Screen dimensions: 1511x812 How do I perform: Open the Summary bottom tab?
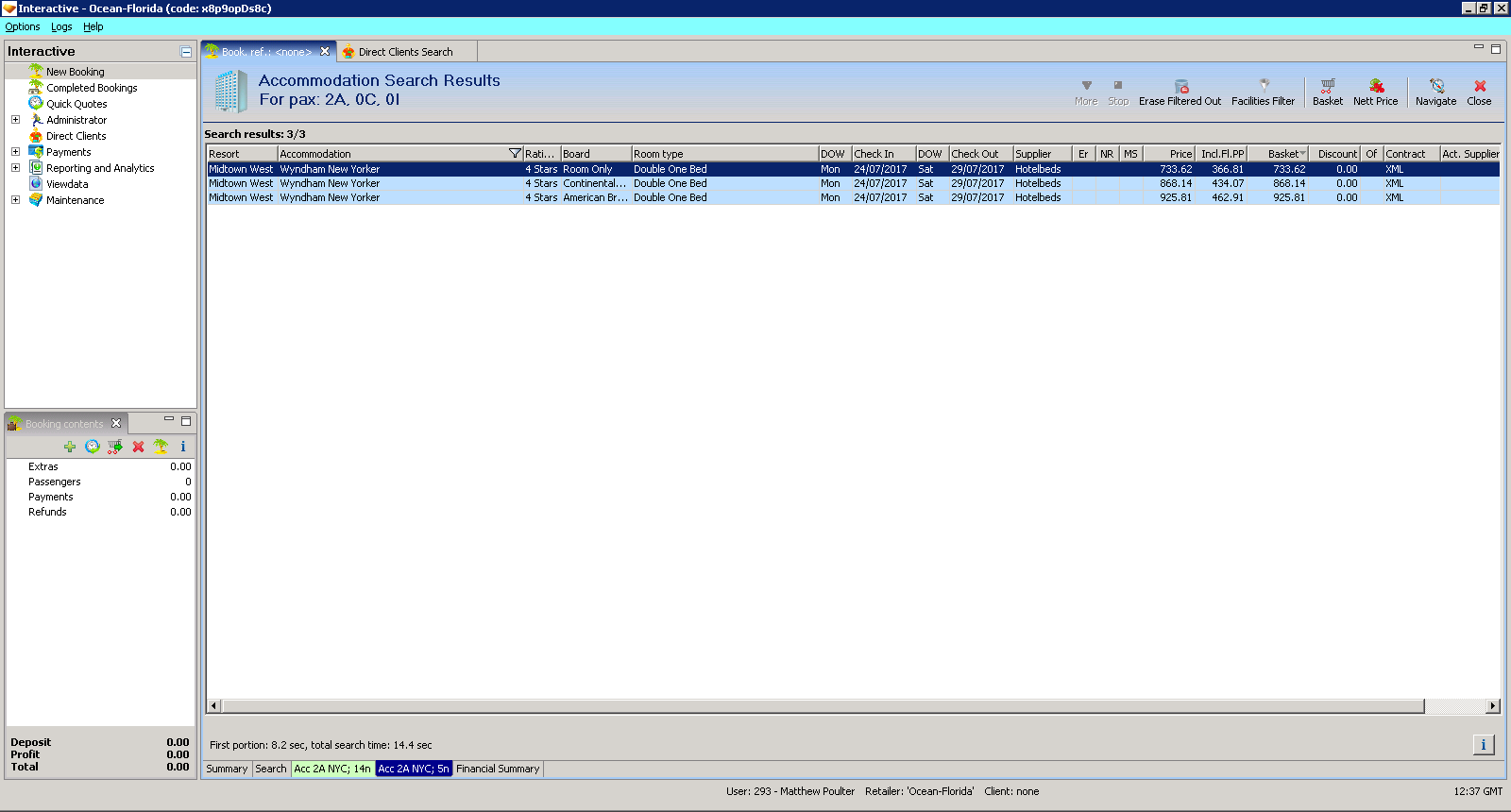coord(227,770)
